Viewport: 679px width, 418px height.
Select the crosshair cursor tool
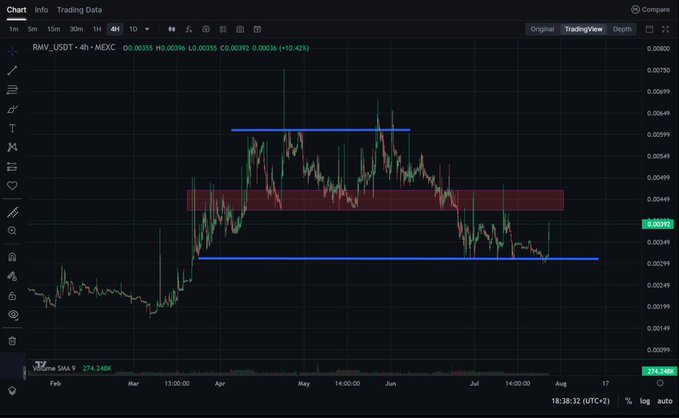click(13, 51)
